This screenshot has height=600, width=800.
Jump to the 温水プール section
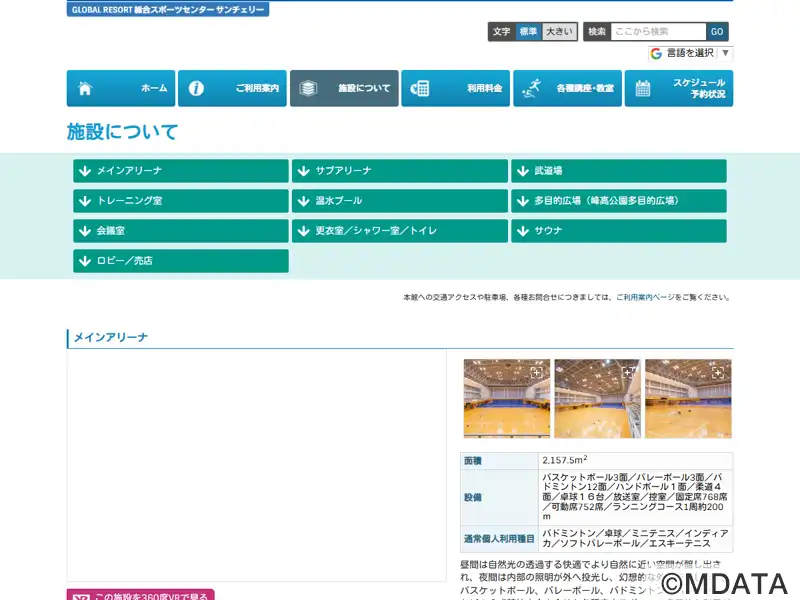pyautogui.click(x=399, y=201)
